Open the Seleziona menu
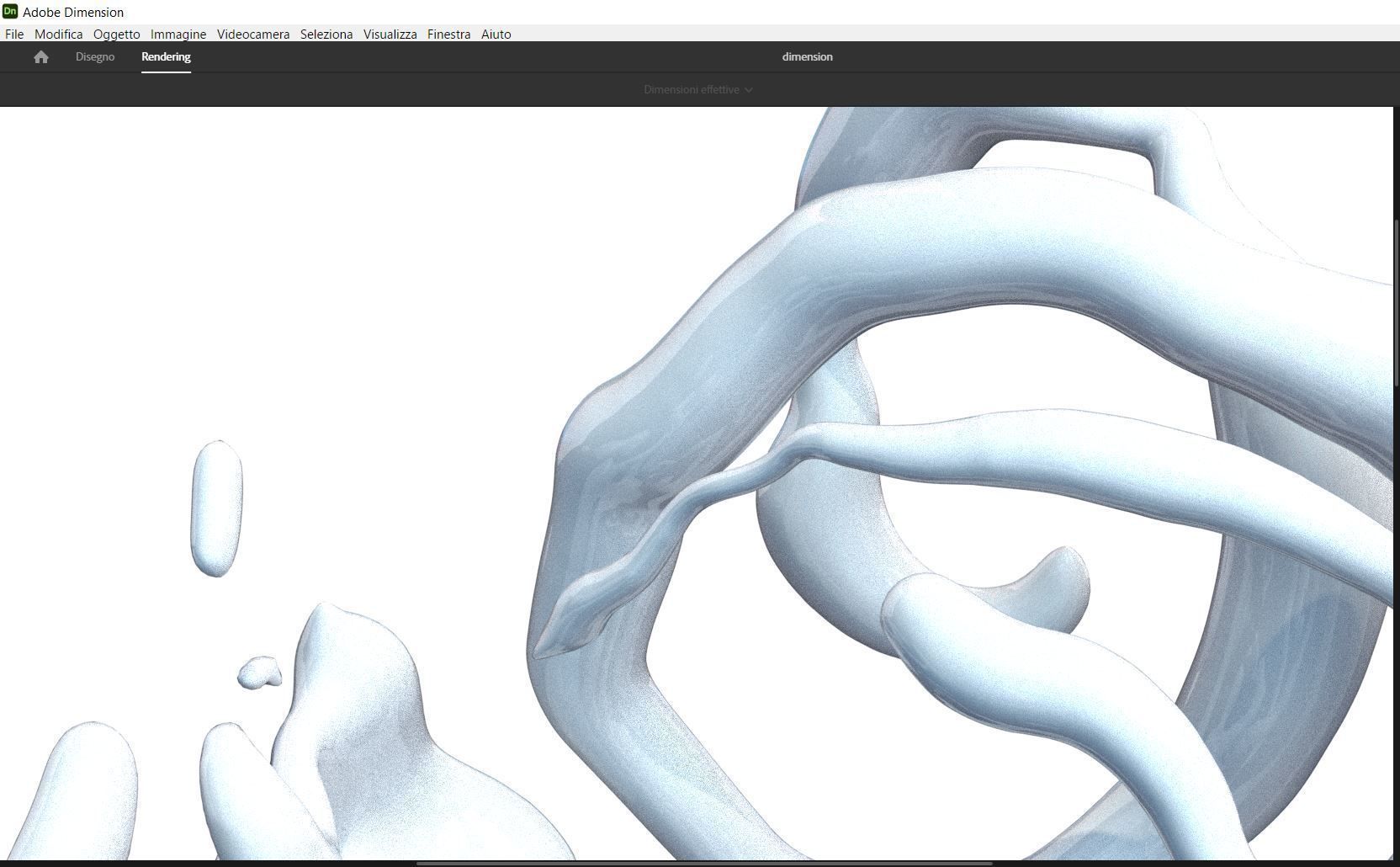This screenshot has width=1400, height=867. [326, 35]
